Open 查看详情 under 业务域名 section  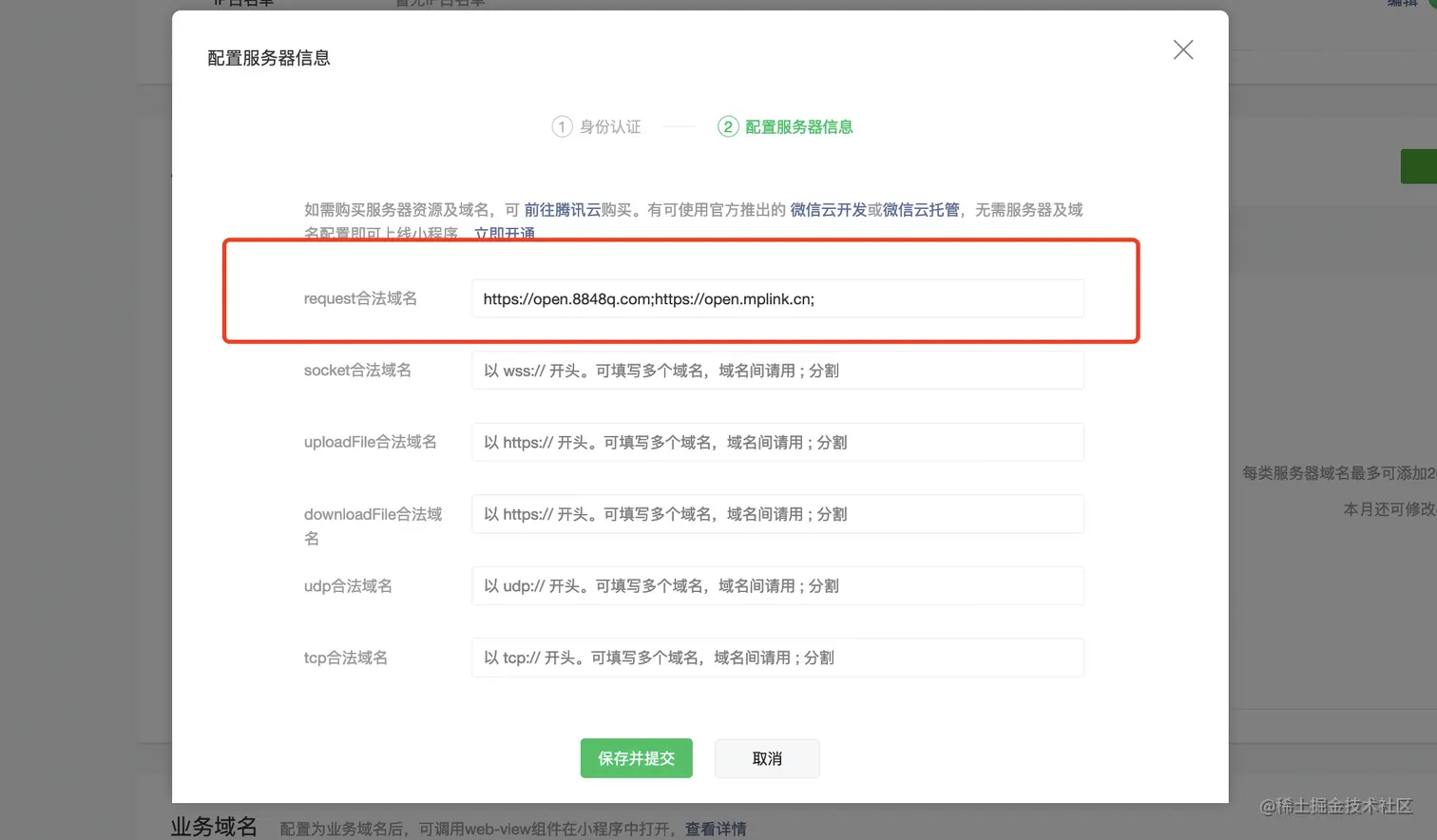[715, 829]
